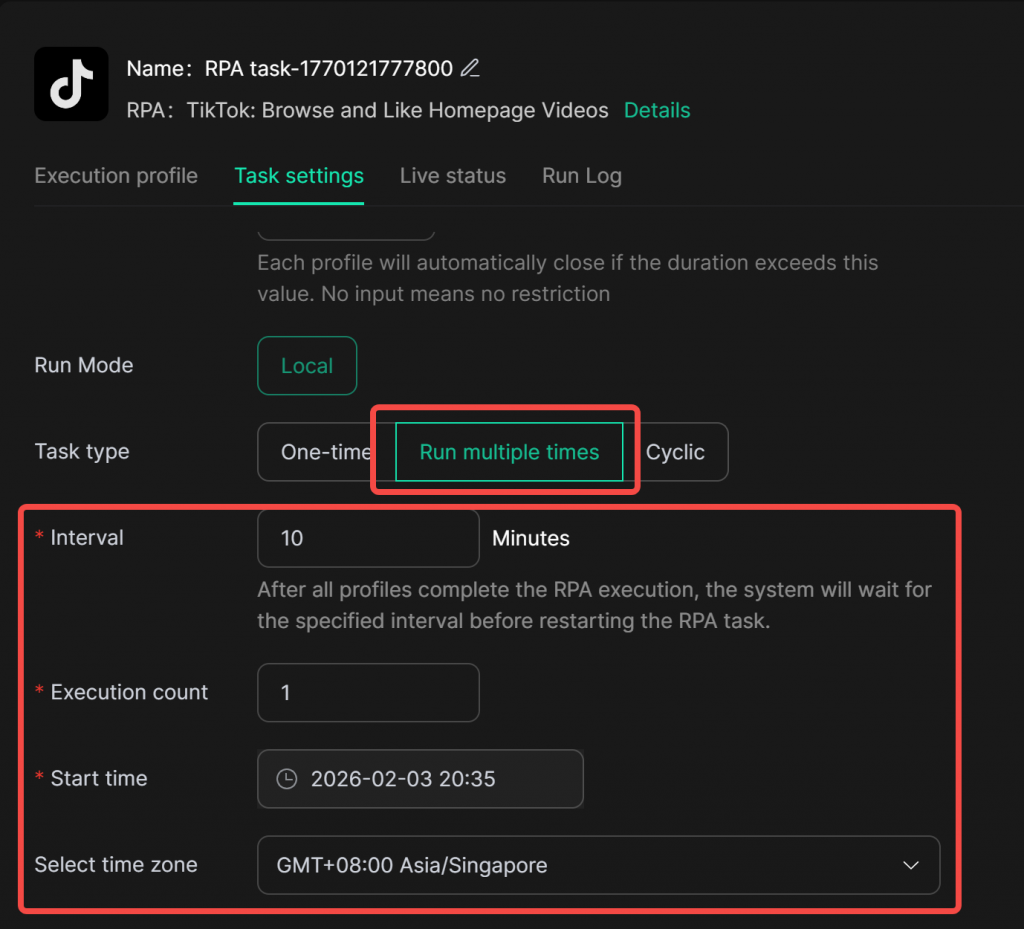Click the TikTok app logo icon
1024x929 pixels.
pos(71,84)
